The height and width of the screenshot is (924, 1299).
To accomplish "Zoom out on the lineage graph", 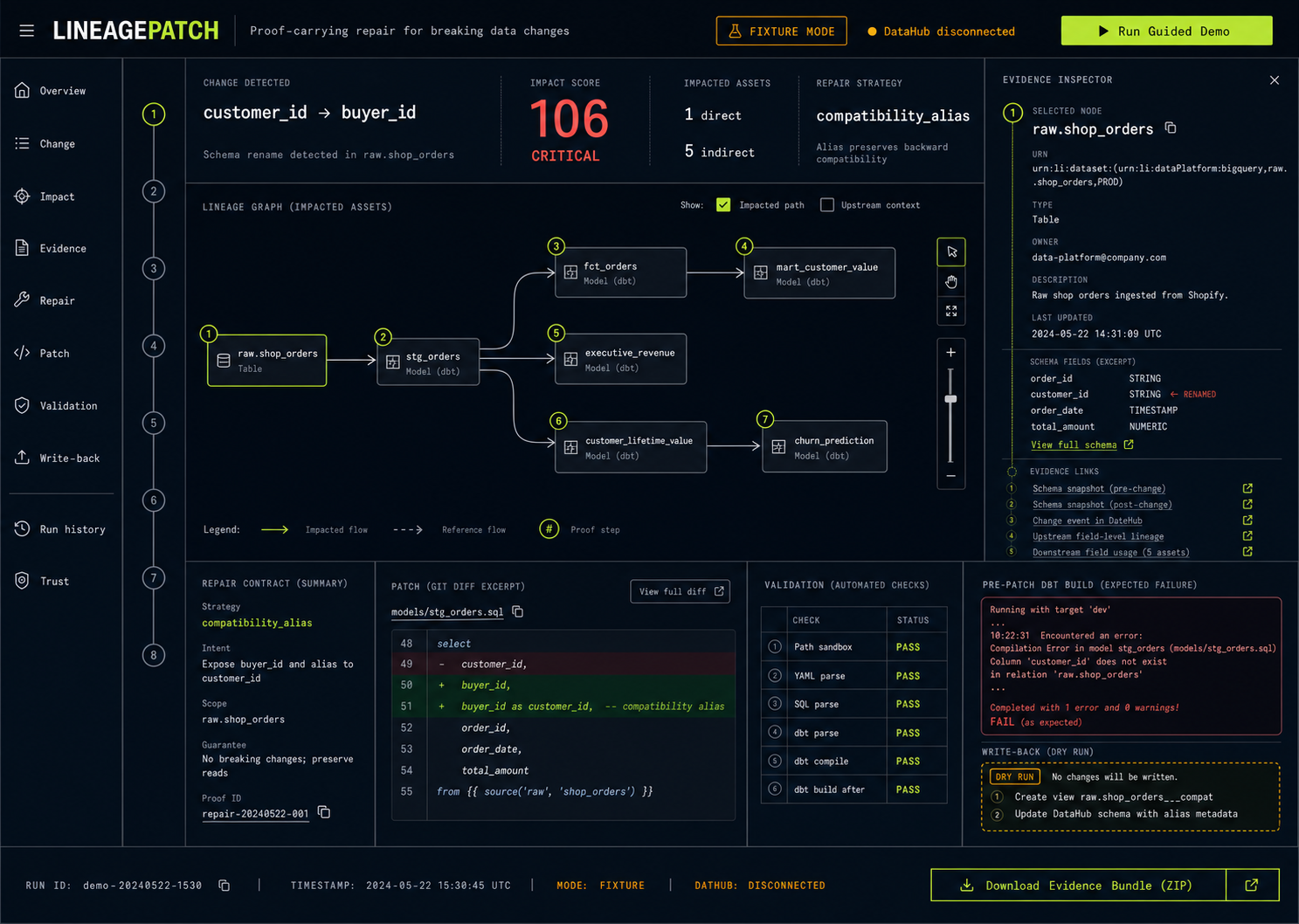I will tap(950, 476).
